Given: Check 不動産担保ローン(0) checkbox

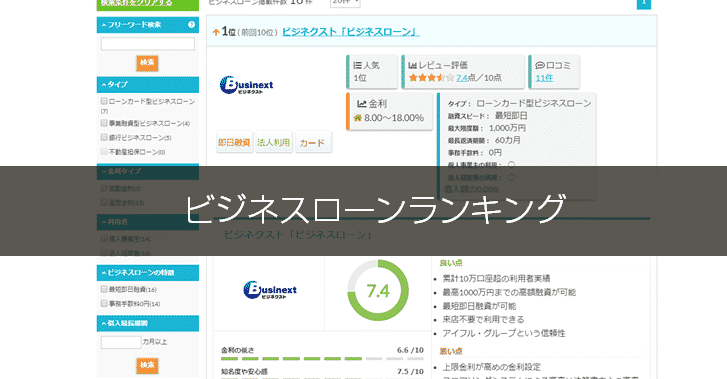Looking at the screenshot, I should [104, 152].
